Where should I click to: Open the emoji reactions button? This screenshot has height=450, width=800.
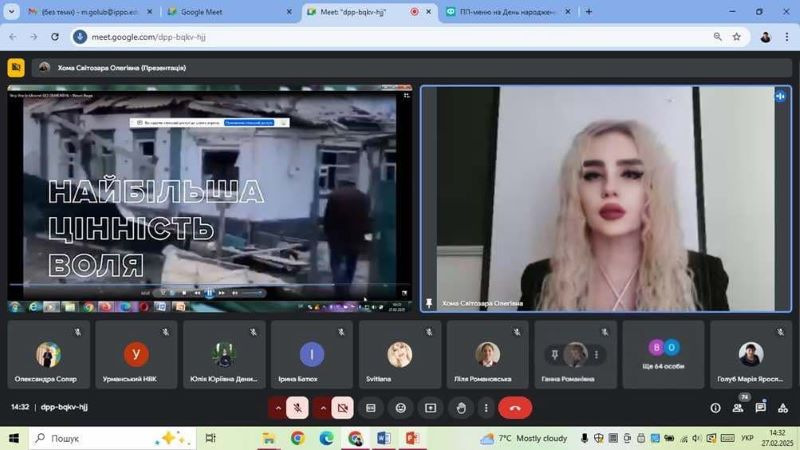point(401,408)
